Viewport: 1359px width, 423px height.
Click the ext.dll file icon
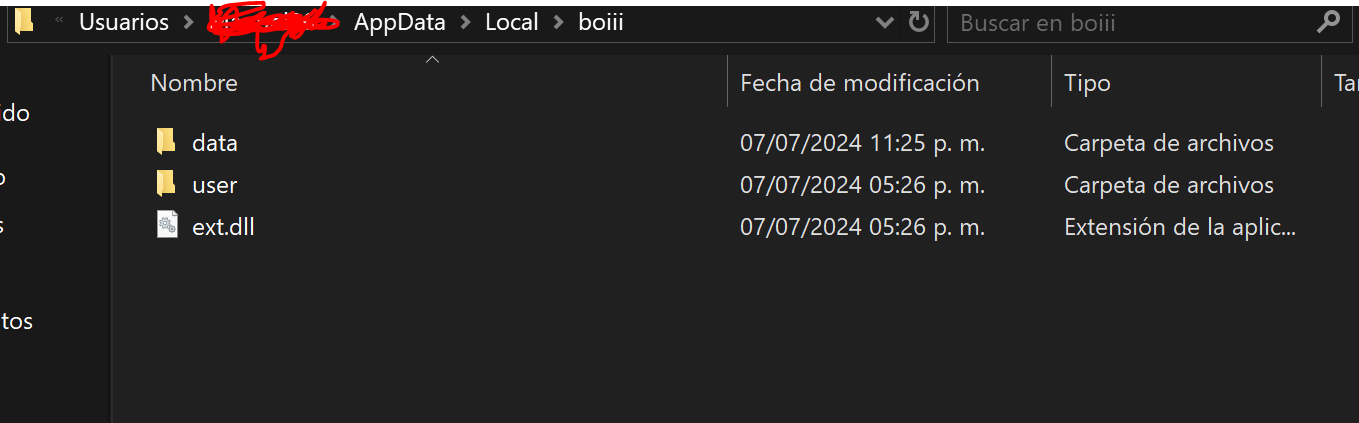coord(166,226)
